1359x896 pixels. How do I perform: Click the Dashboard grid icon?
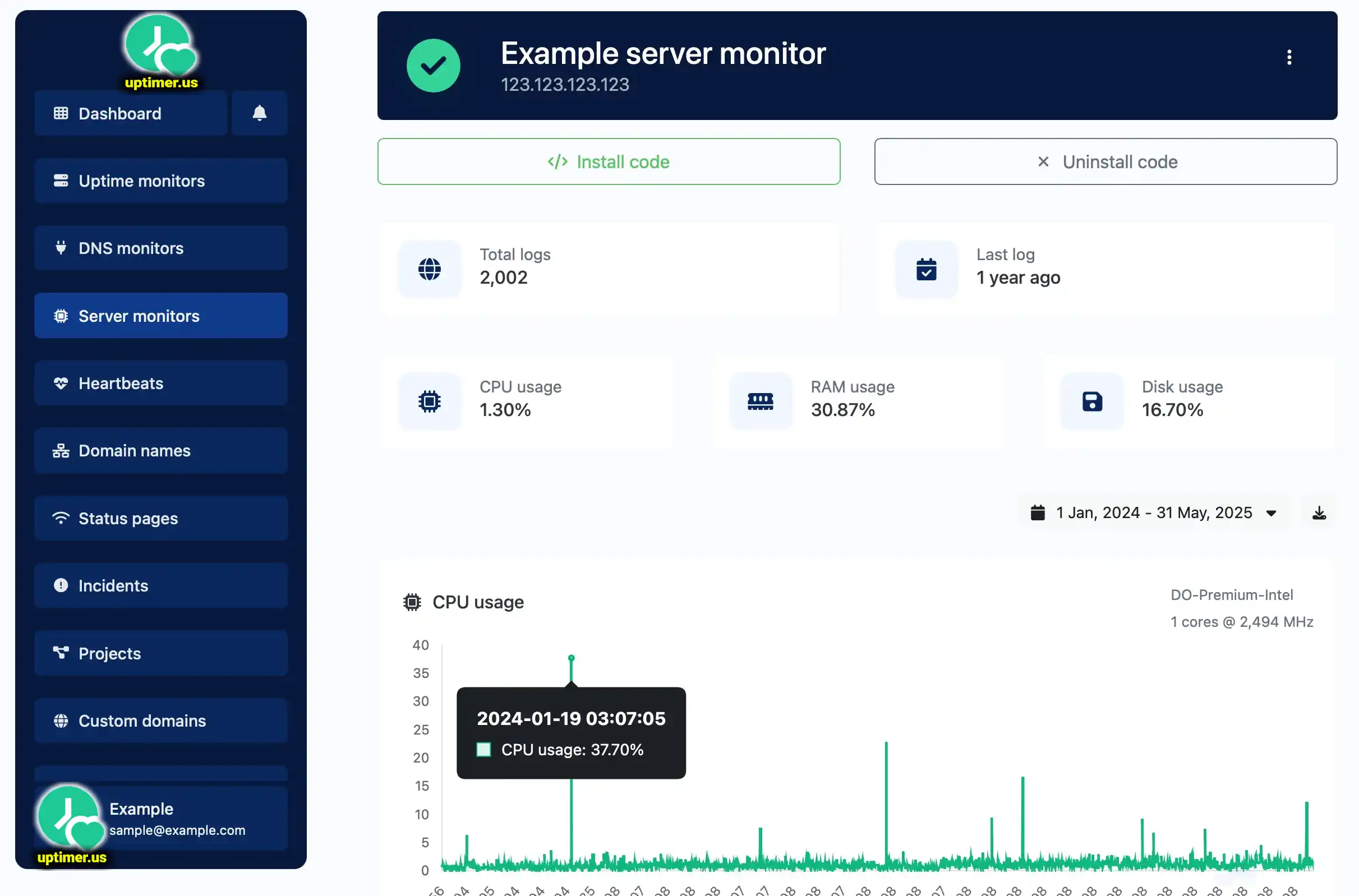(x=61, y=113)
